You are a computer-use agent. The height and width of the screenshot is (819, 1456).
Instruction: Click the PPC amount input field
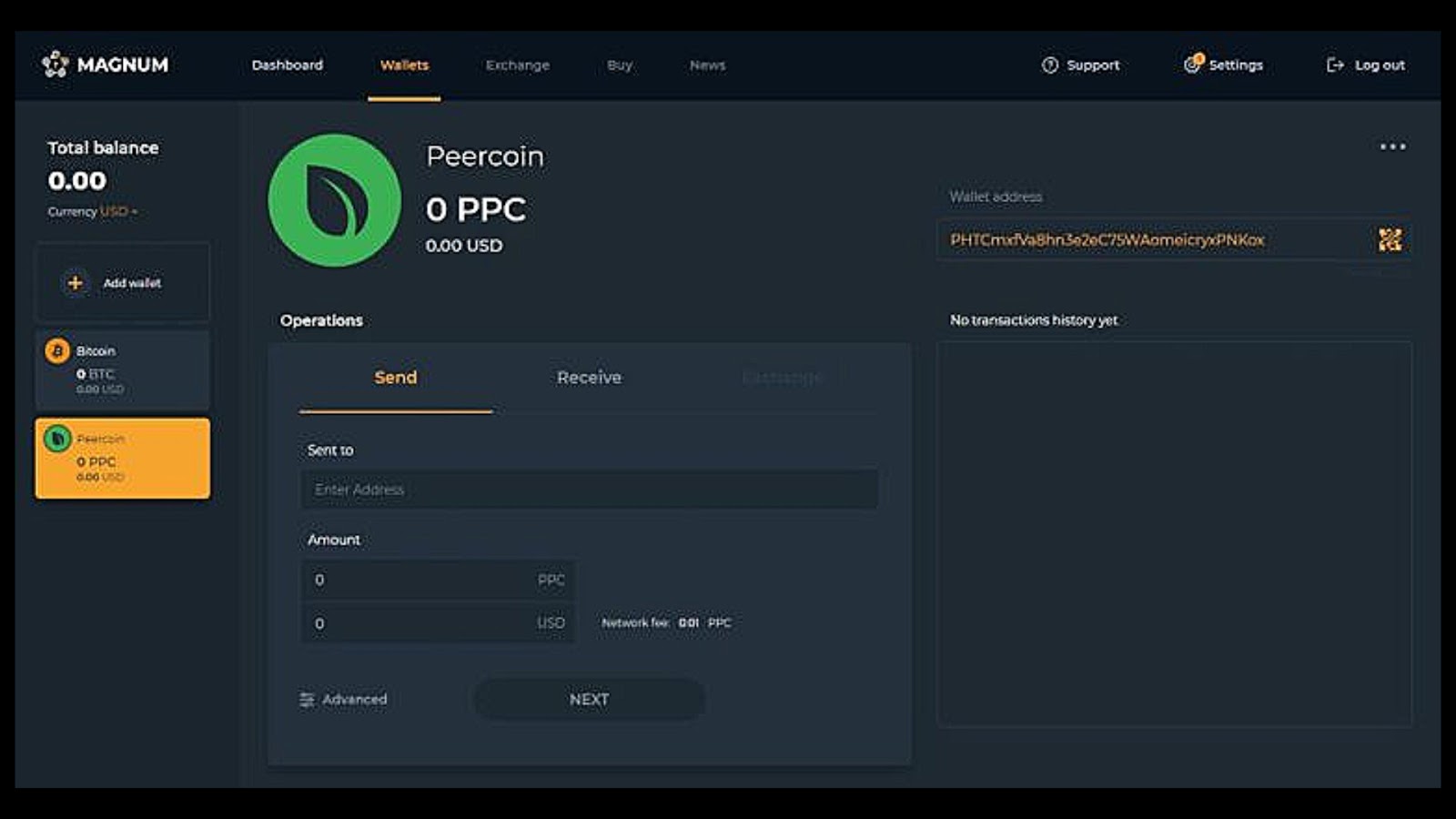point(438,580)
